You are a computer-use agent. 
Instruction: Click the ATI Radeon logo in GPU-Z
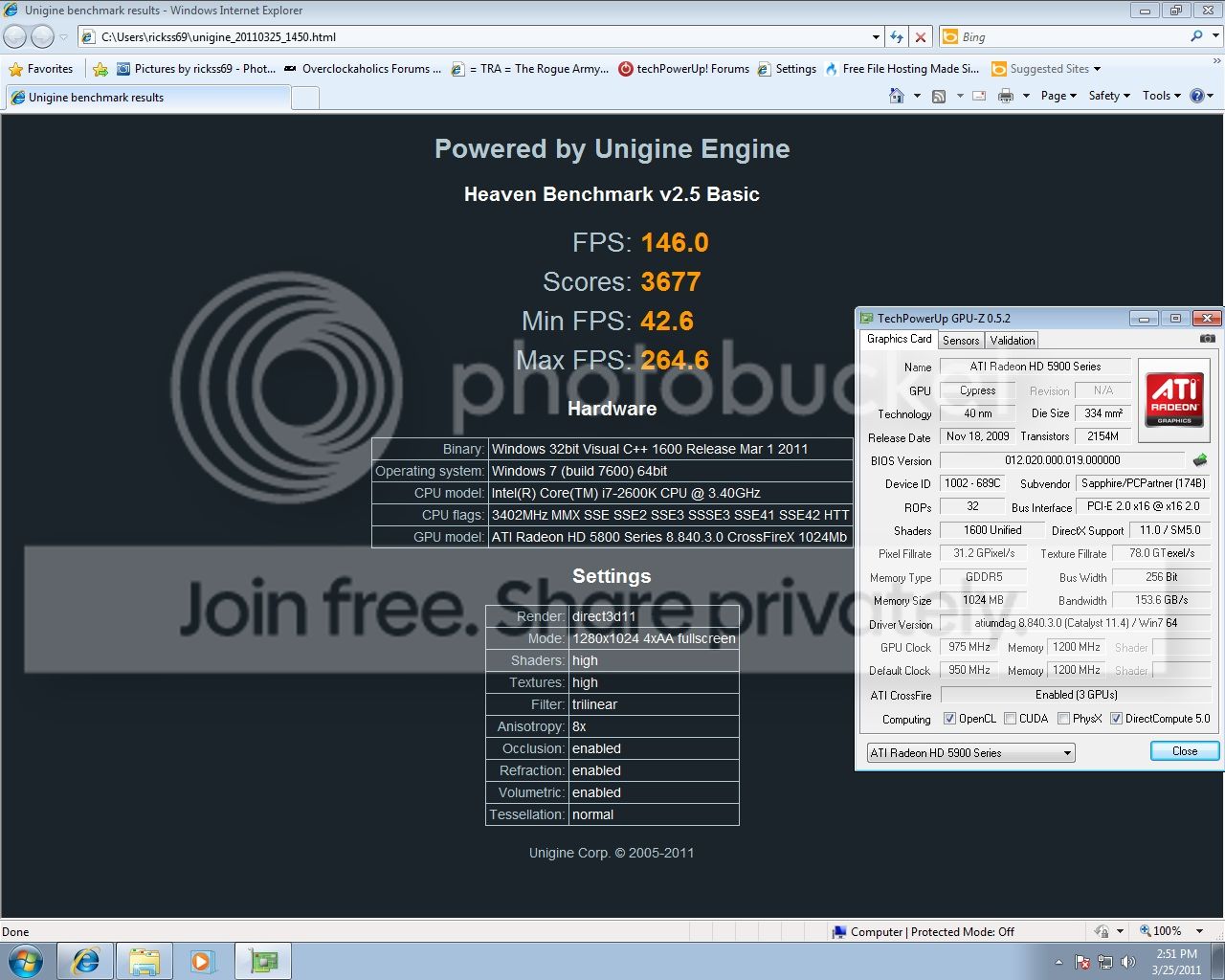pos(1174,400)
